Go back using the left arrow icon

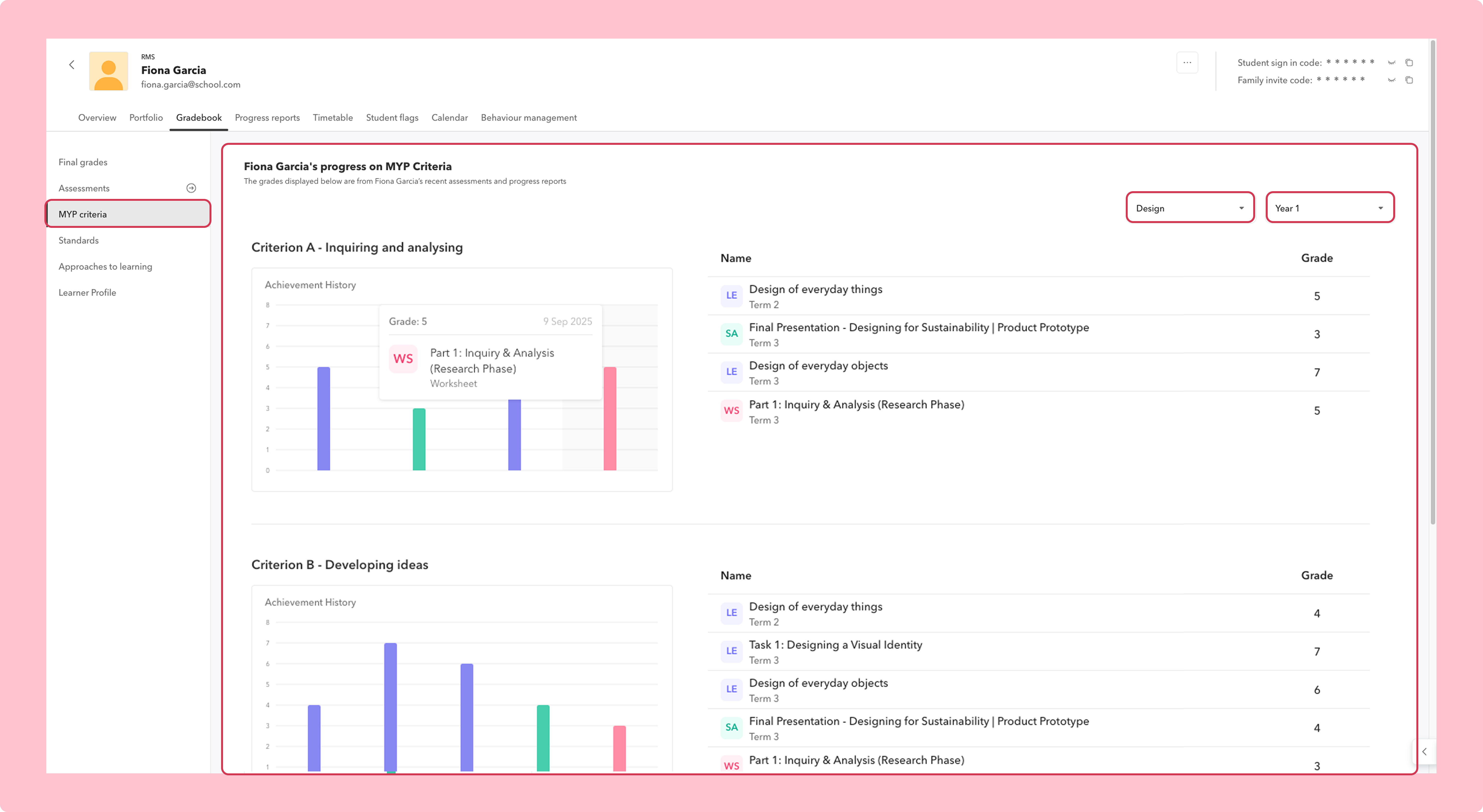[x=72, y=64]
